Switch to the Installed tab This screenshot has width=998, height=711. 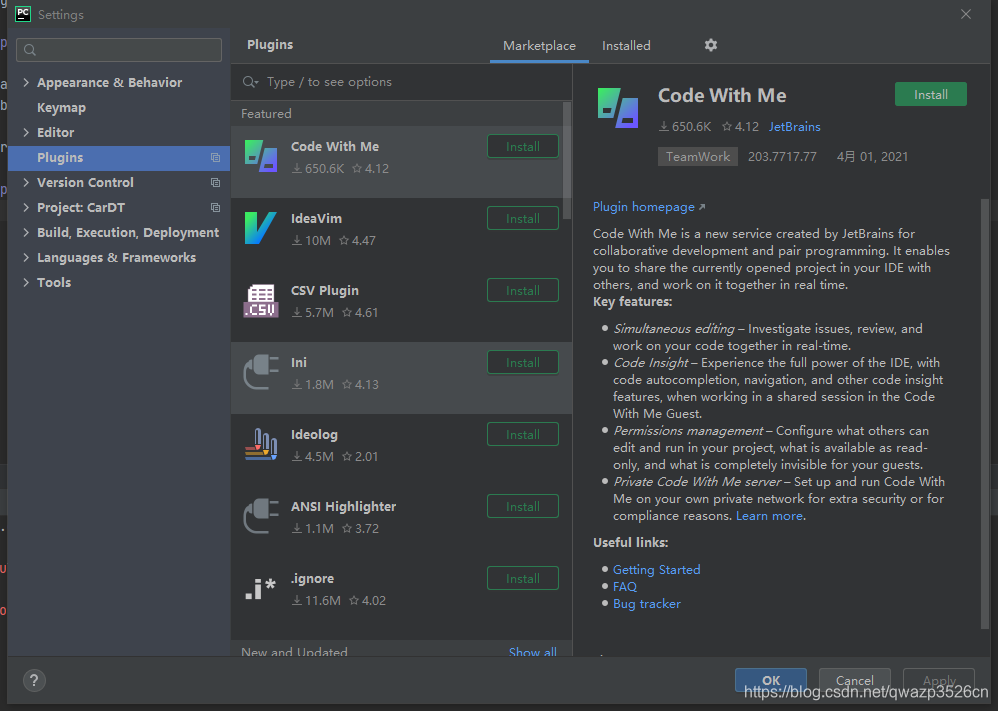(x=626, y=46)
